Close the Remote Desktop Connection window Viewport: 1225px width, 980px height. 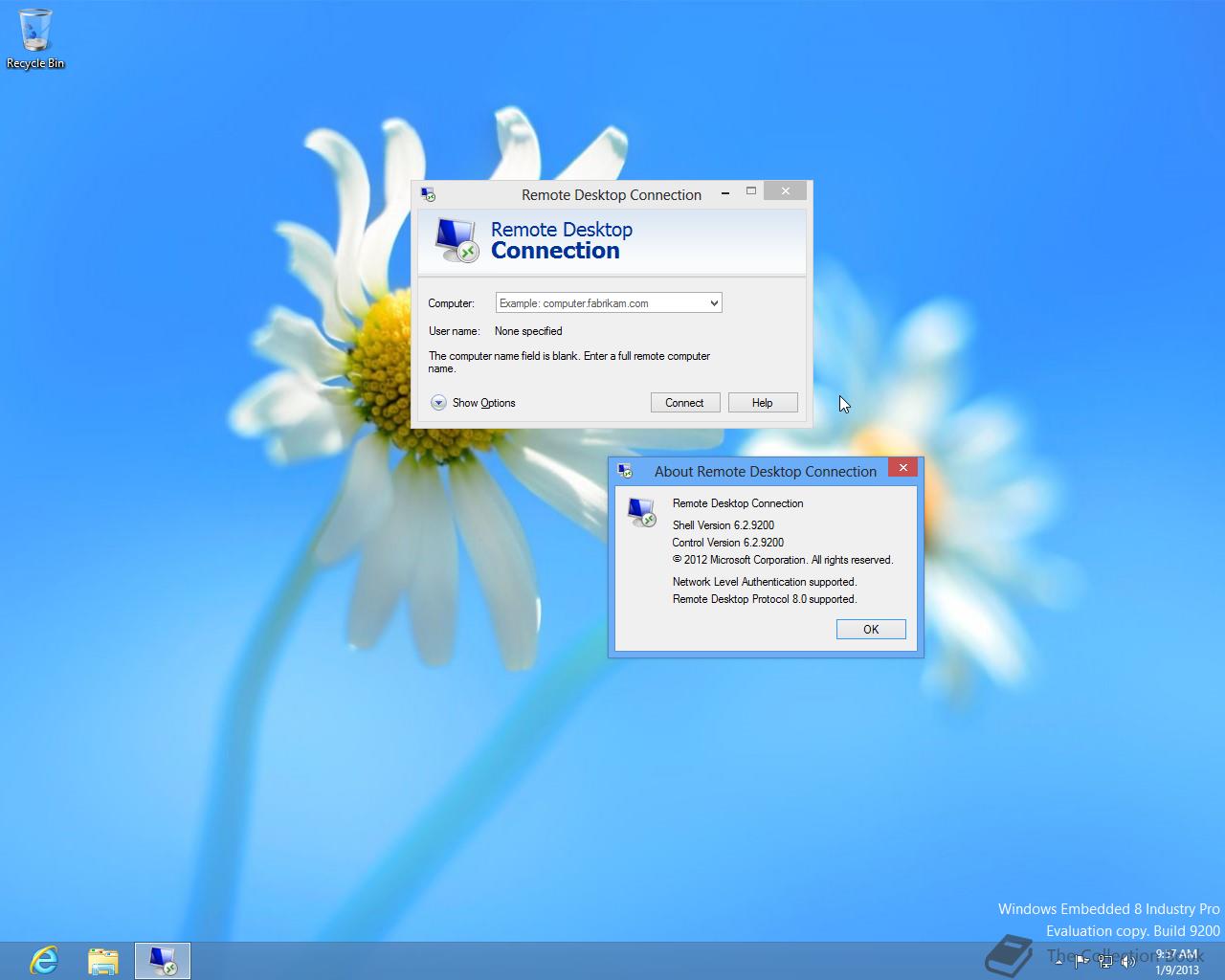coord(786,190)
